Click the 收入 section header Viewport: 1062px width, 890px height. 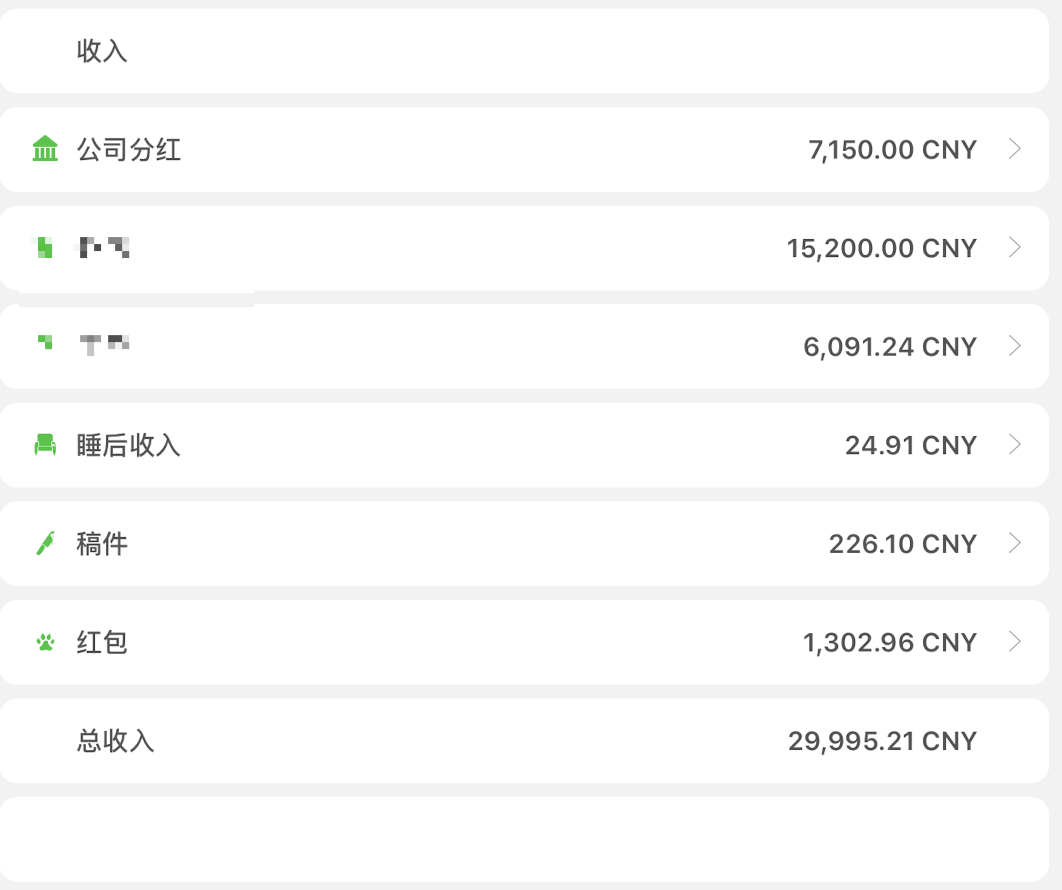coord(102,51)
